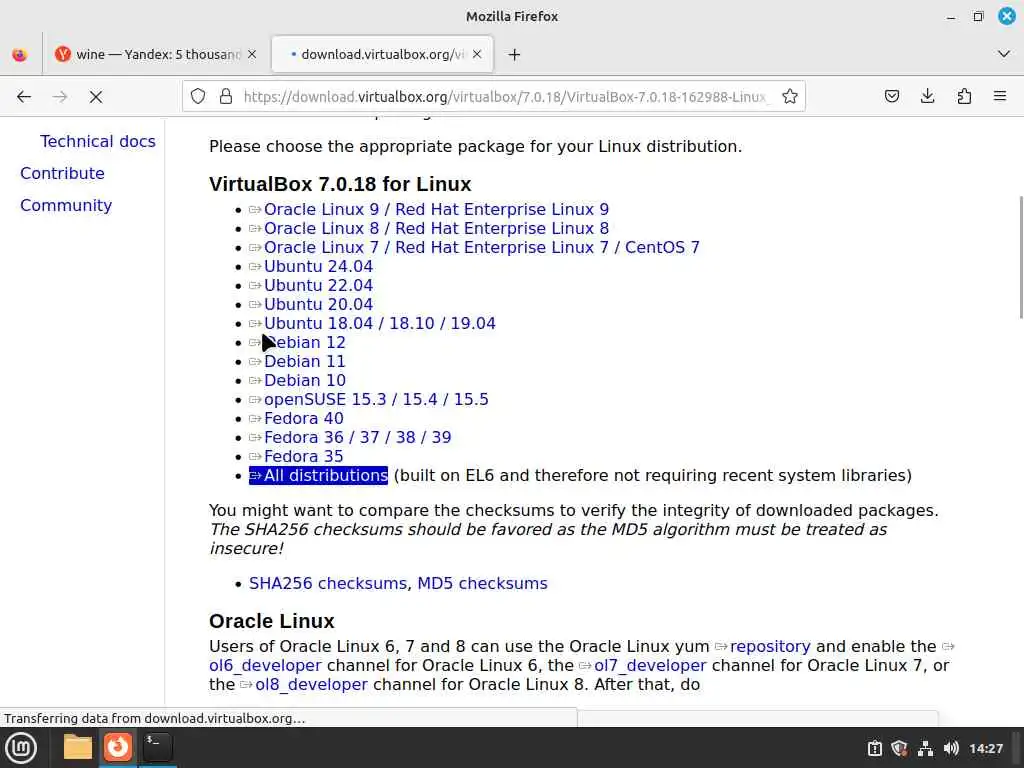The image size is (1024, 768).
Task: Open Technical docs sidebar link
Action: tap(98, 142)
